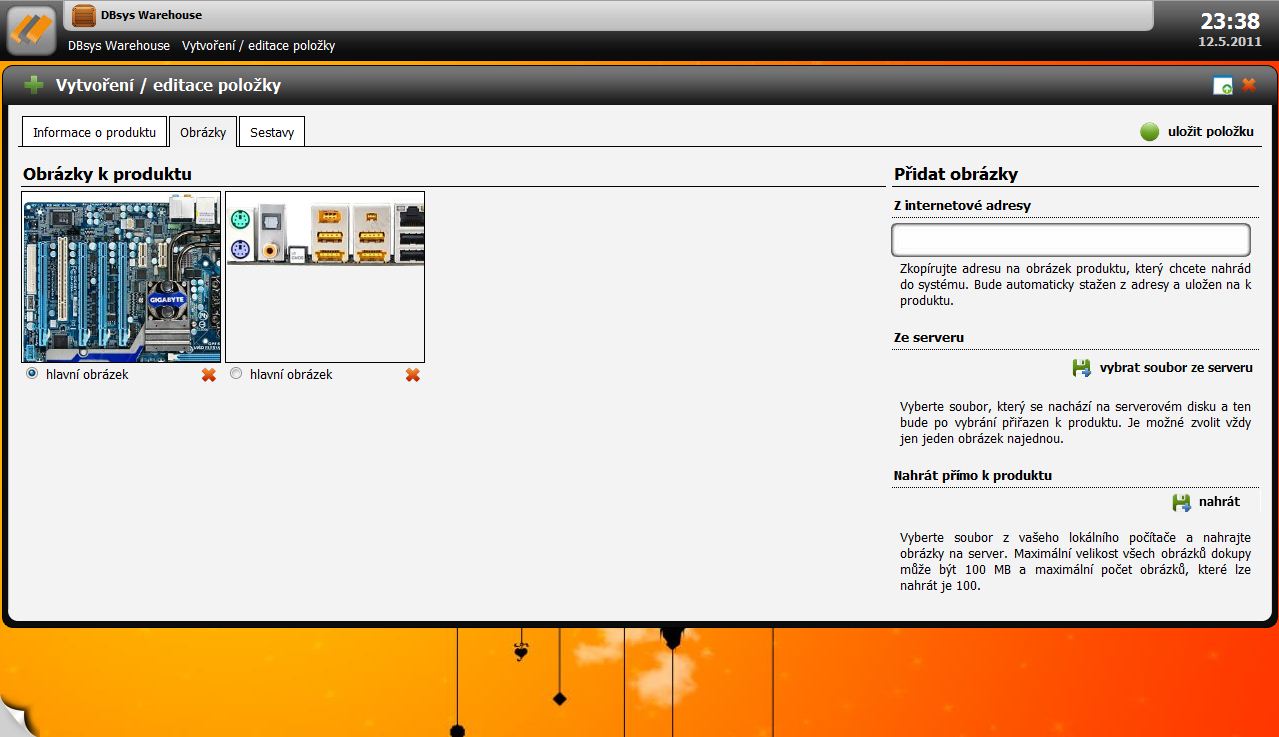Click the nahrát upload link
The image size is (1279, 737).
click(x=1219, y=502)
